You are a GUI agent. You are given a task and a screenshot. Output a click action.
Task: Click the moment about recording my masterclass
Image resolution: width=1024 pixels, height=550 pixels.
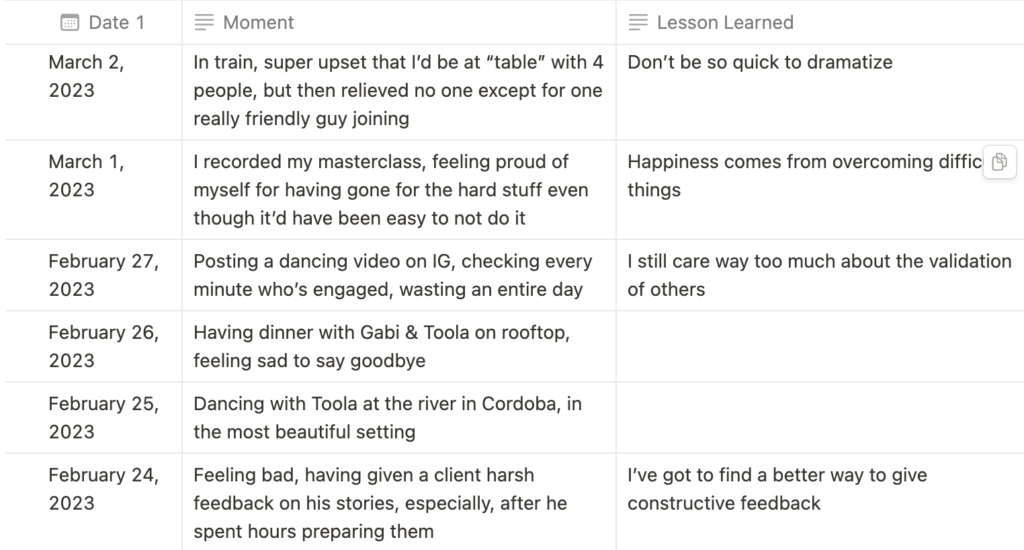399,189
